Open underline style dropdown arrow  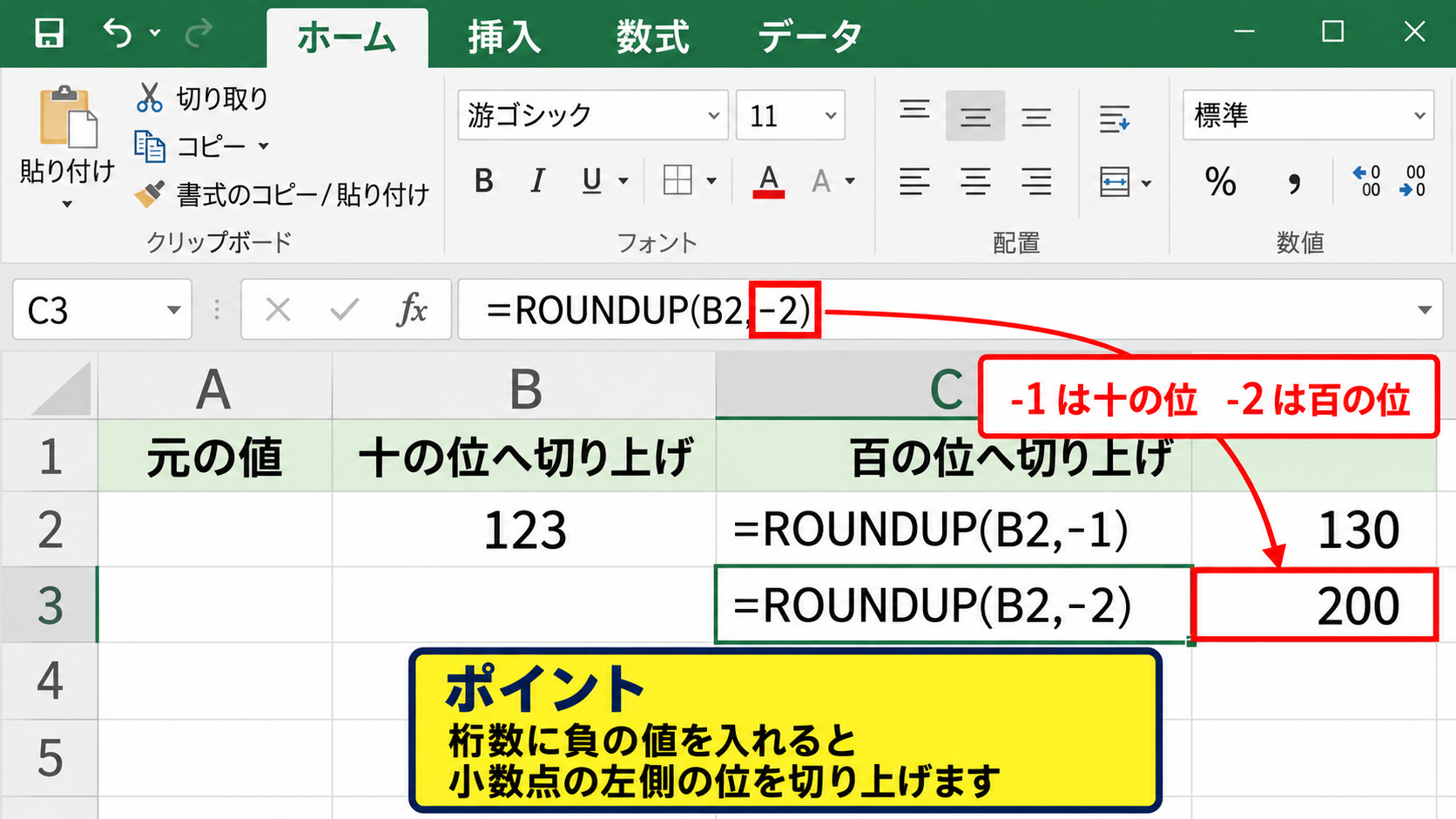(x=624, y=181)
